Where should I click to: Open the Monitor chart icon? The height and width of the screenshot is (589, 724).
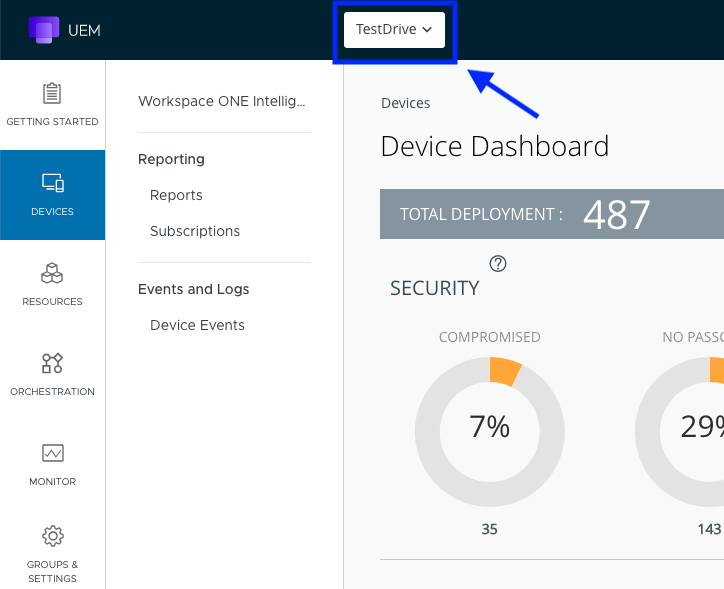[52, 453]
